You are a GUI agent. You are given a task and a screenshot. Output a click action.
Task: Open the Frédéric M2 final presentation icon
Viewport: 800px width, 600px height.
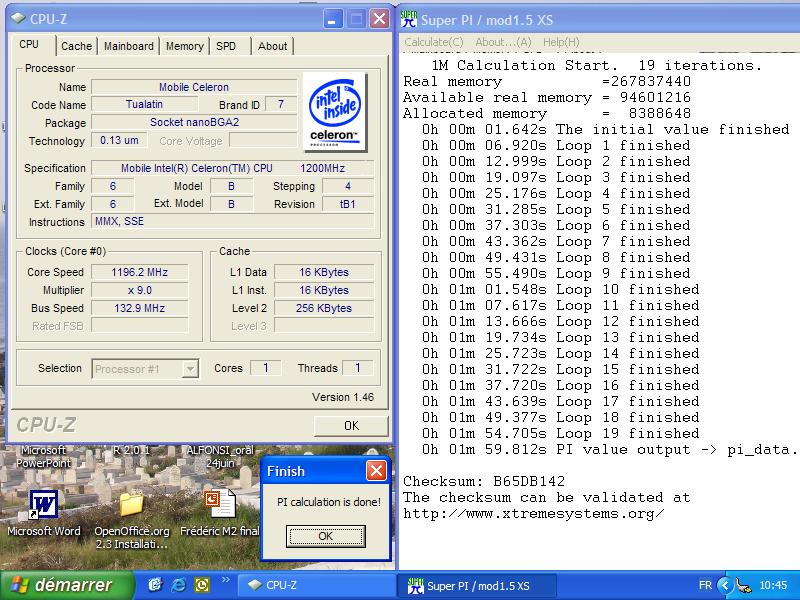click(220, 504)
